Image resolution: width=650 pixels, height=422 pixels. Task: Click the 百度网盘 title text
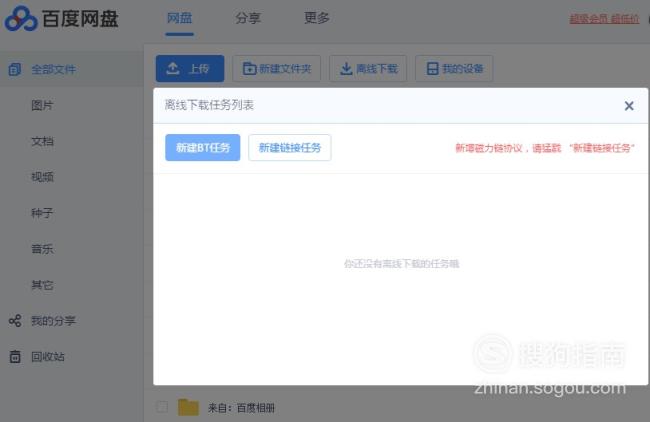[x=80, y=19]
